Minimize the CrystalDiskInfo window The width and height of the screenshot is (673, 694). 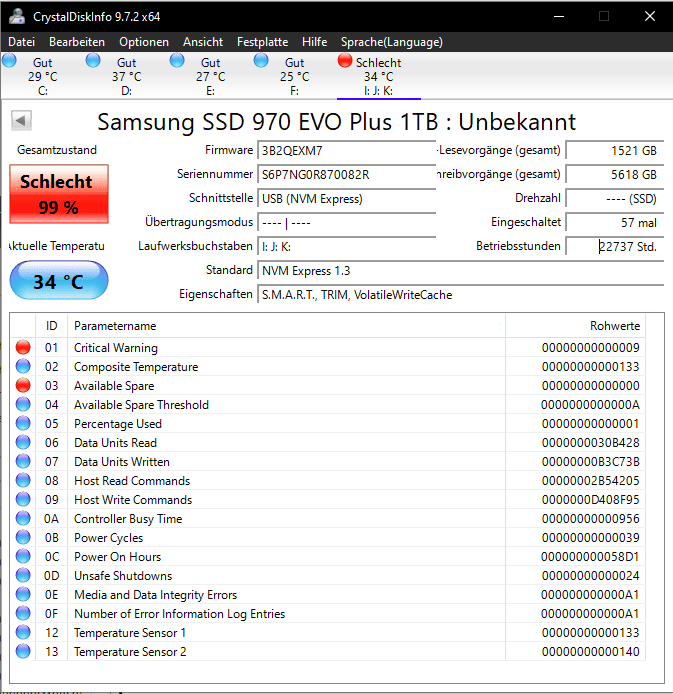pos(559,16)
